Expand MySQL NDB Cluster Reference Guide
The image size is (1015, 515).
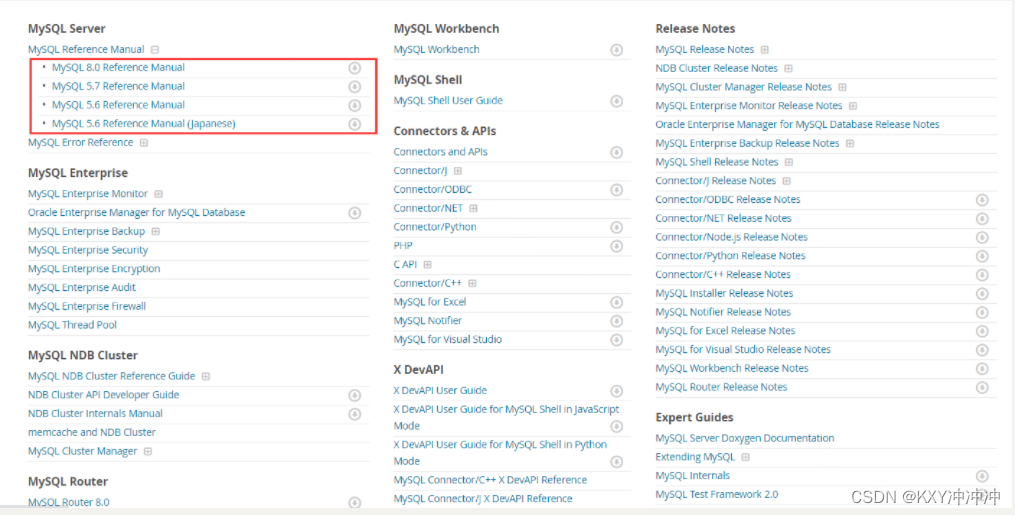[x=206, y=377]
